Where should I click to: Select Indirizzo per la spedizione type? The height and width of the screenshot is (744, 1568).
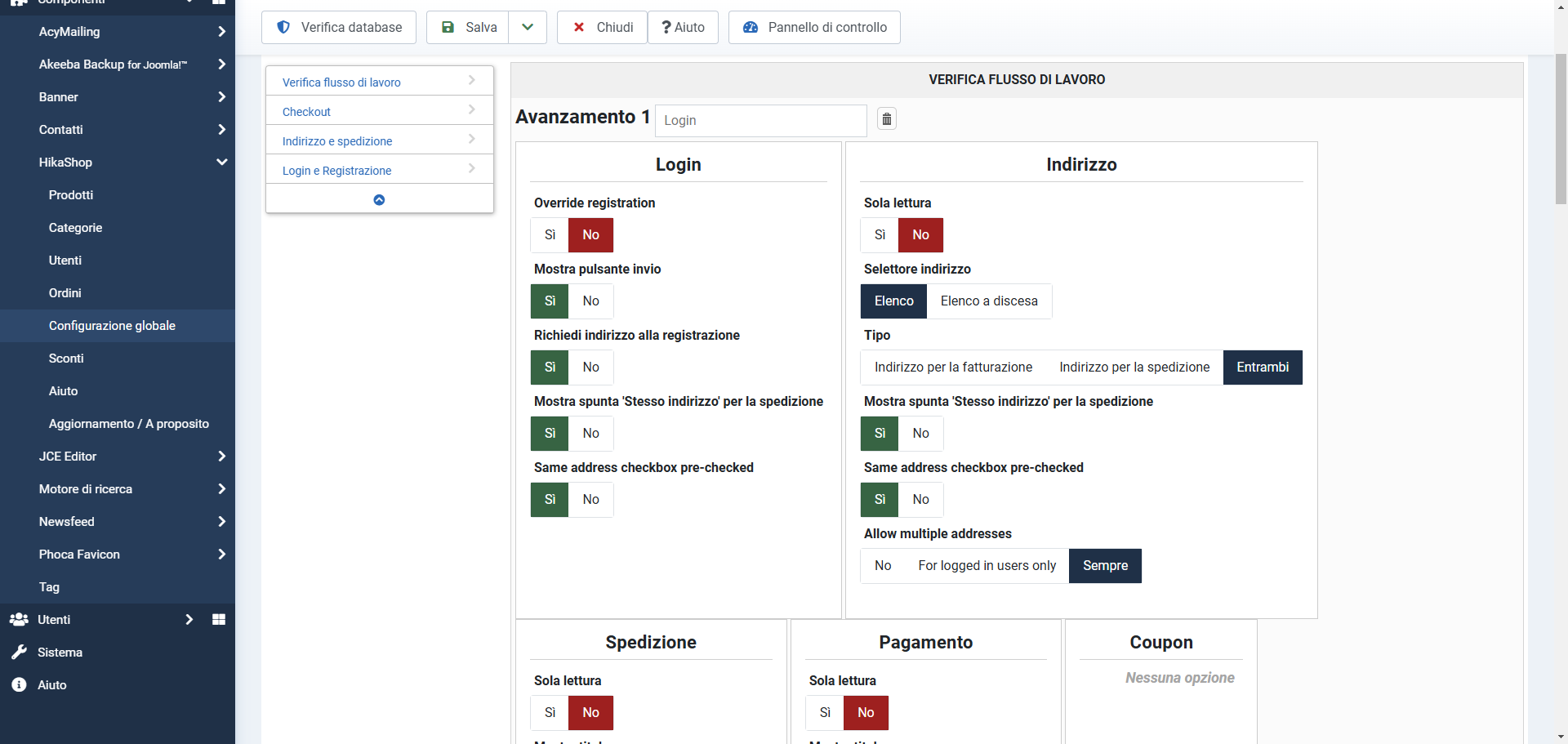1134,368
